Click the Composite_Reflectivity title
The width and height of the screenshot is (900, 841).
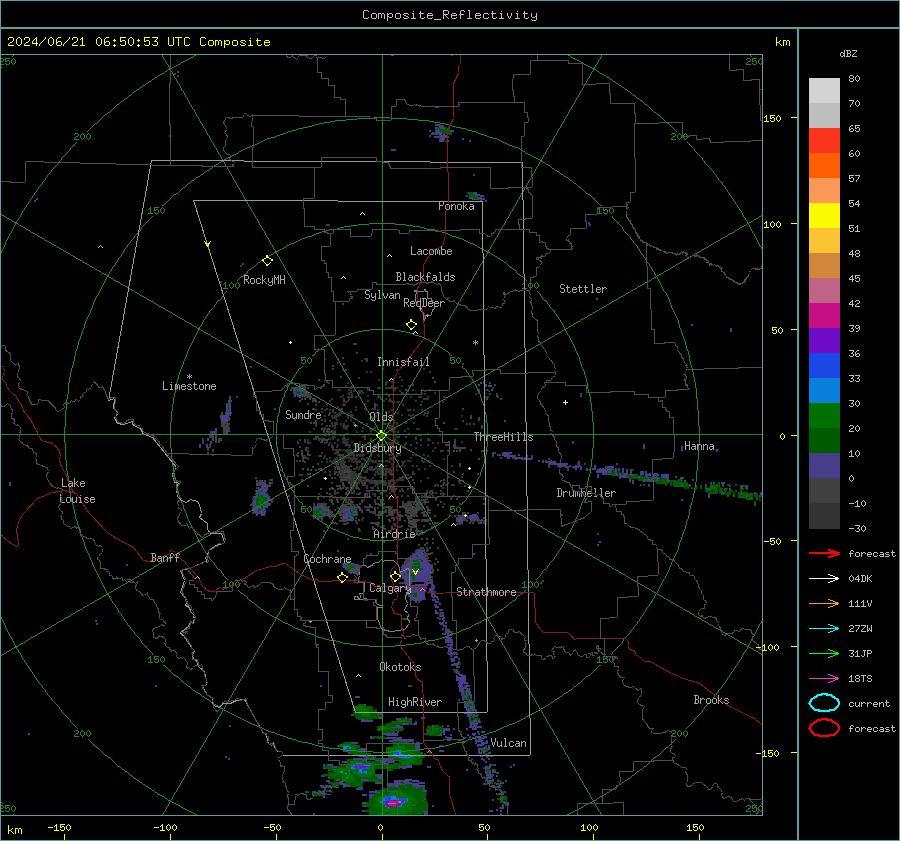point(450,15)
